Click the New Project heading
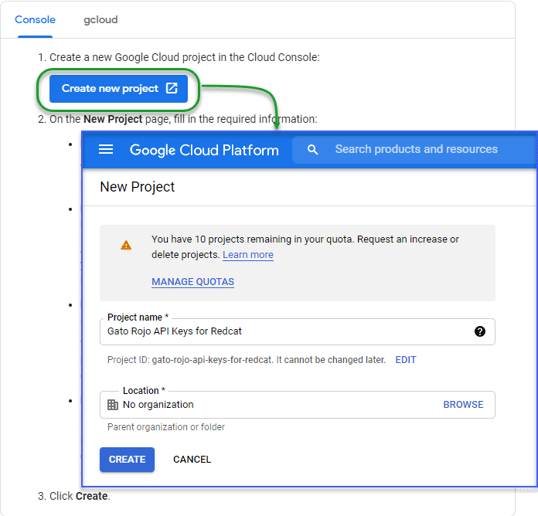 point(137,187)
